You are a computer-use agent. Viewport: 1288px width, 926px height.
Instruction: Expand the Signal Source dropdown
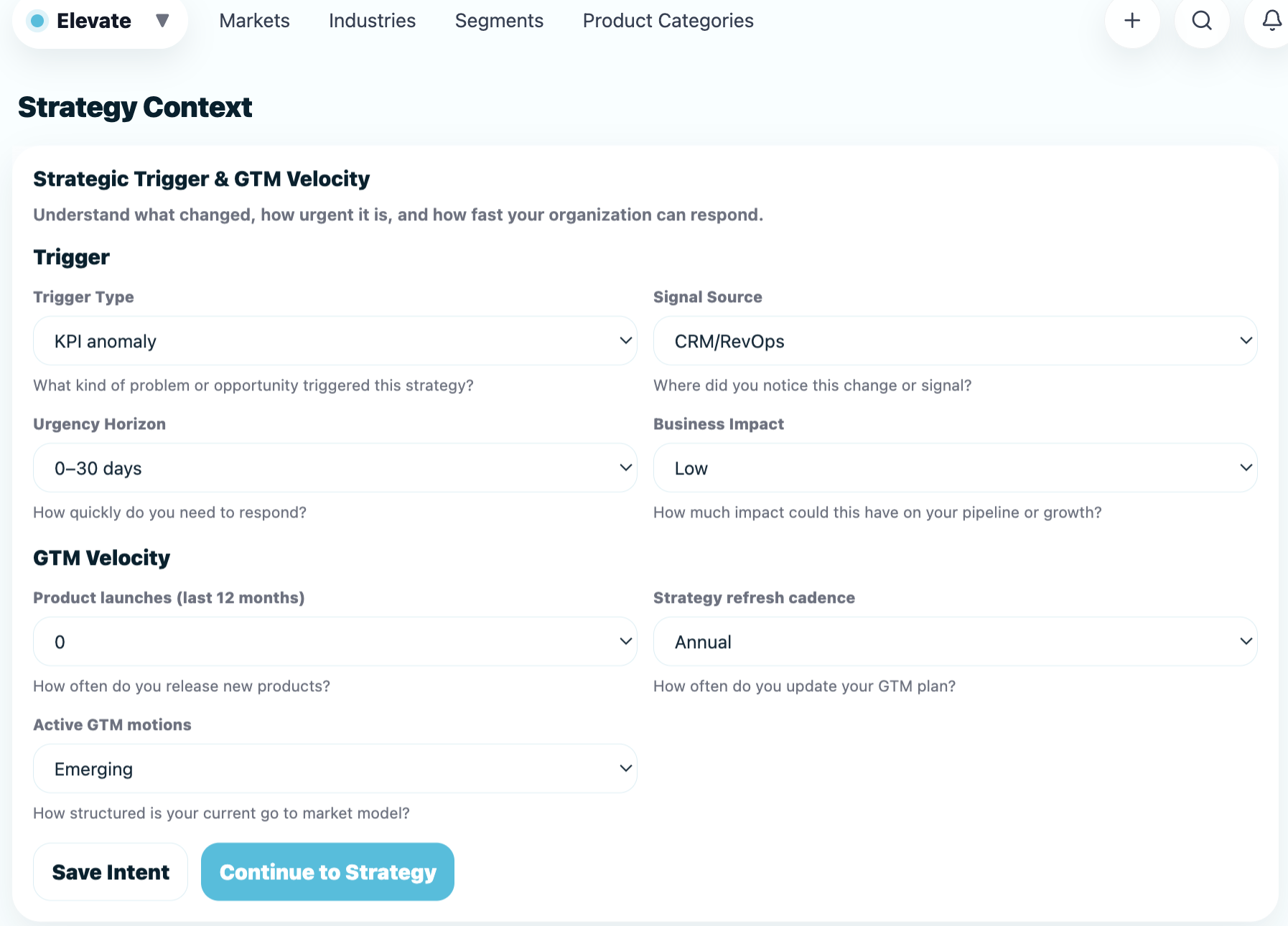pyautogui.click(x=955, y=341)
